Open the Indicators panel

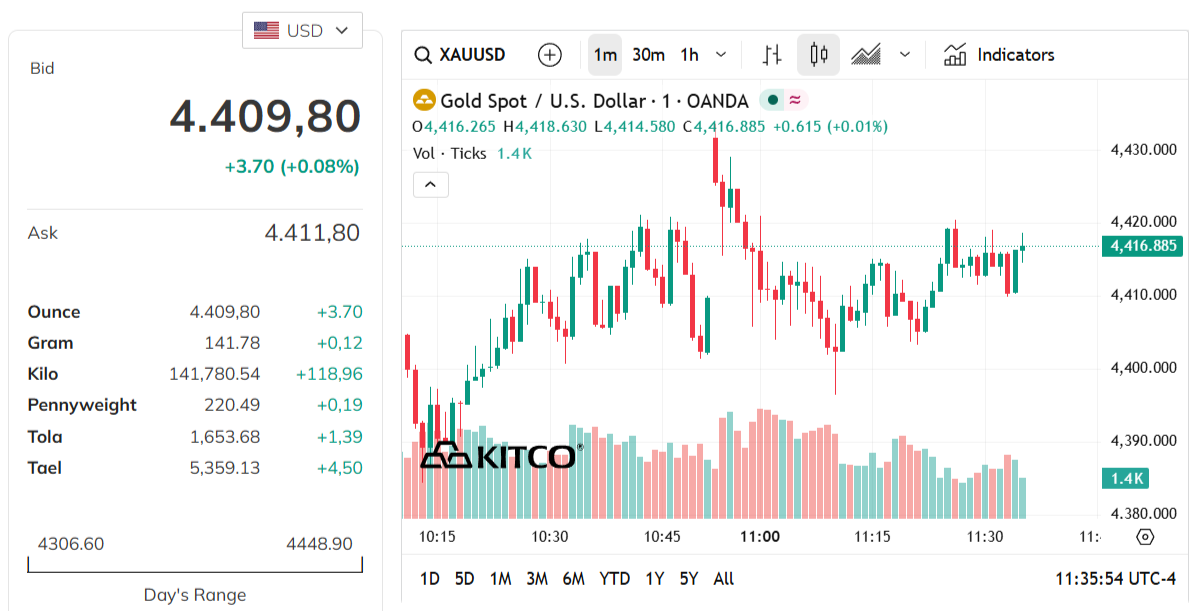[998, 55]
